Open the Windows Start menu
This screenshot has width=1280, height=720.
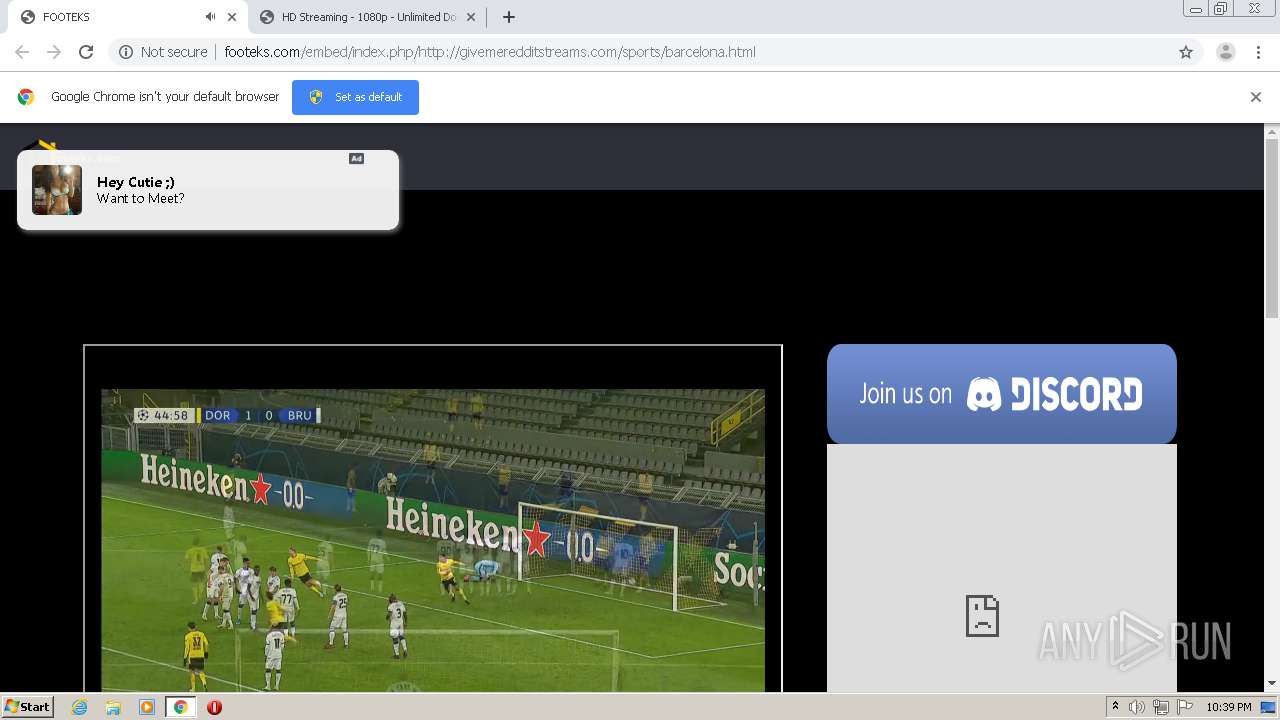[x=27, y=707]
